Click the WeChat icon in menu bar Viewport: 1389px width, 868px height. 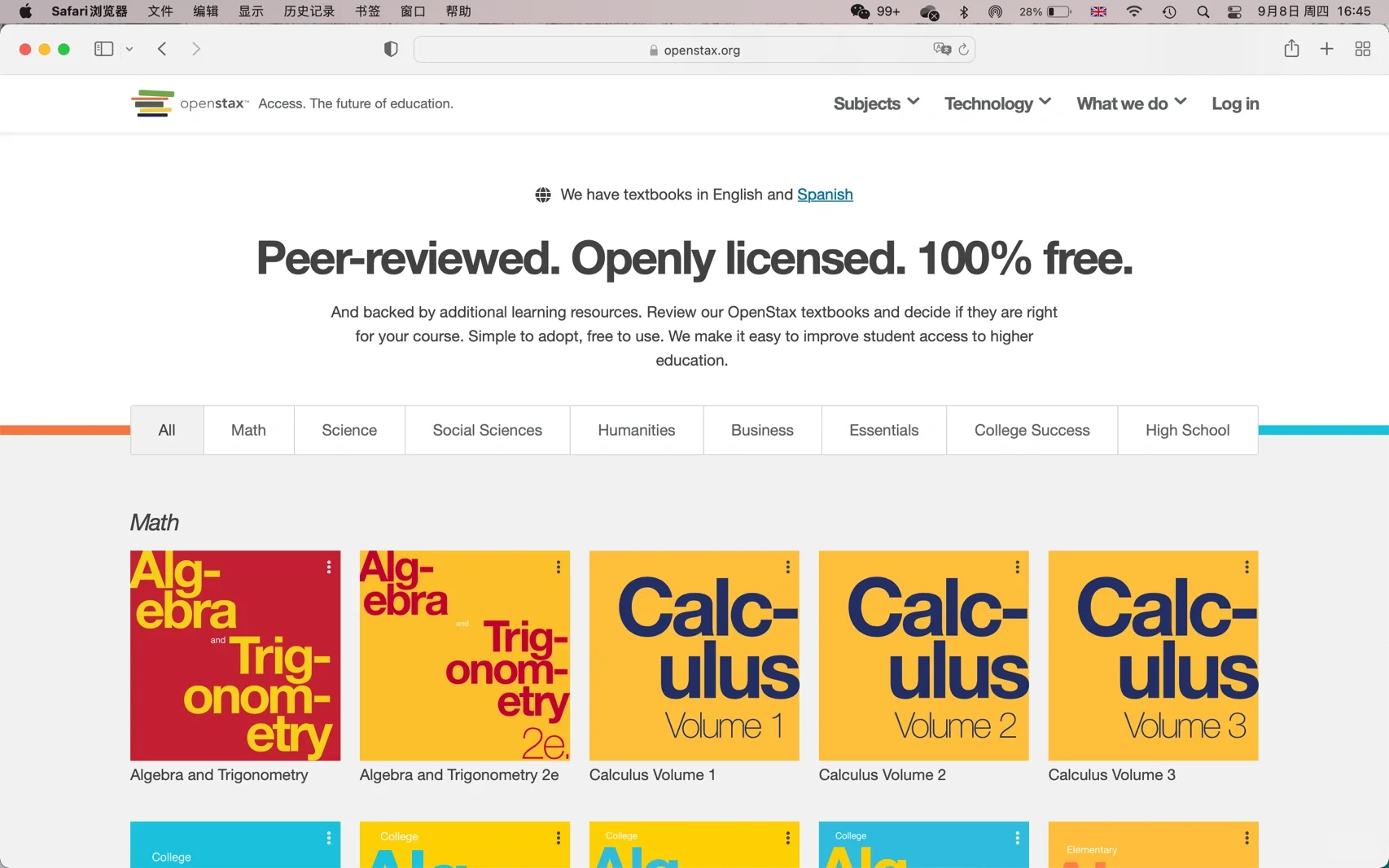(x=860, y=11)
